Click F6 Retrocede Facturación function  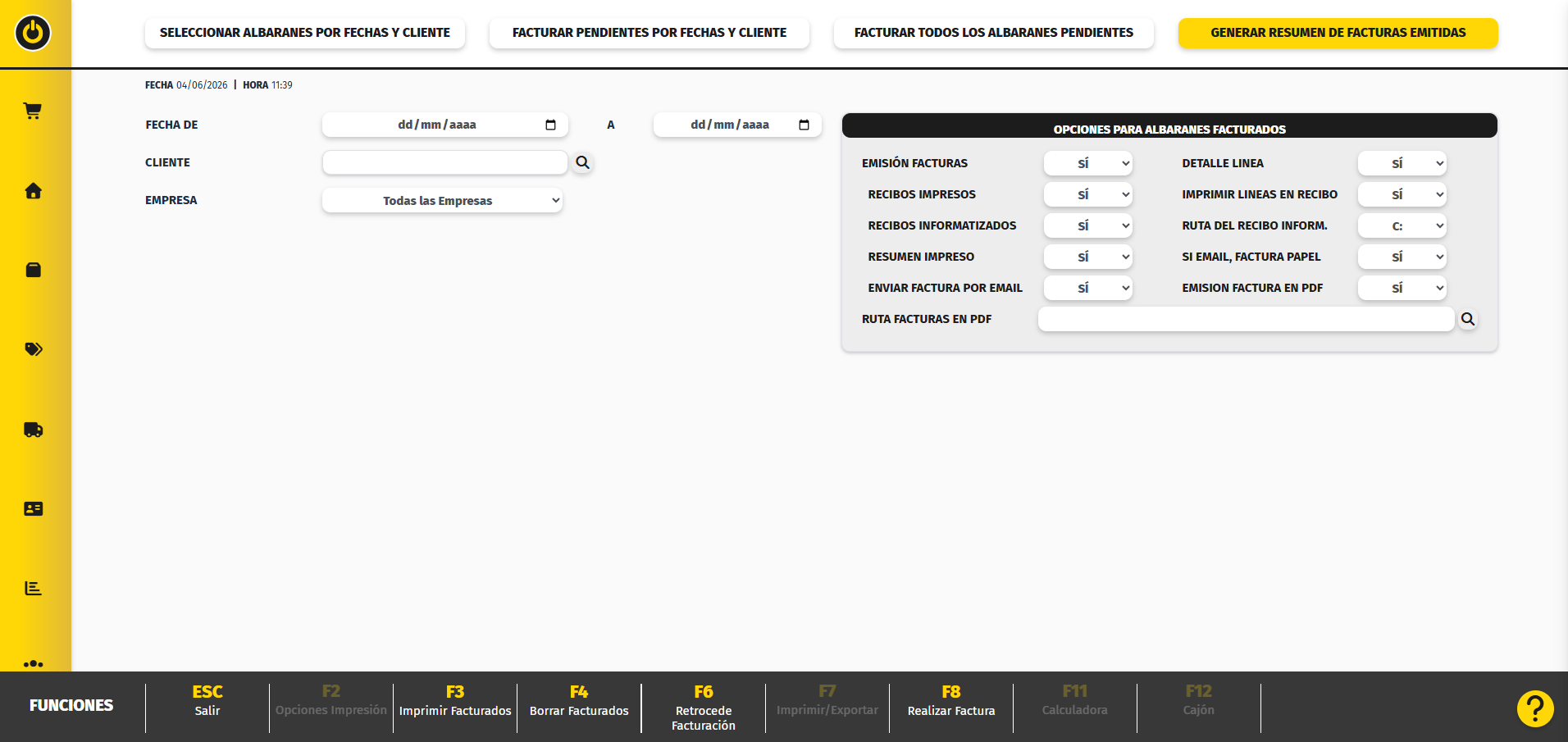(704, 708)
